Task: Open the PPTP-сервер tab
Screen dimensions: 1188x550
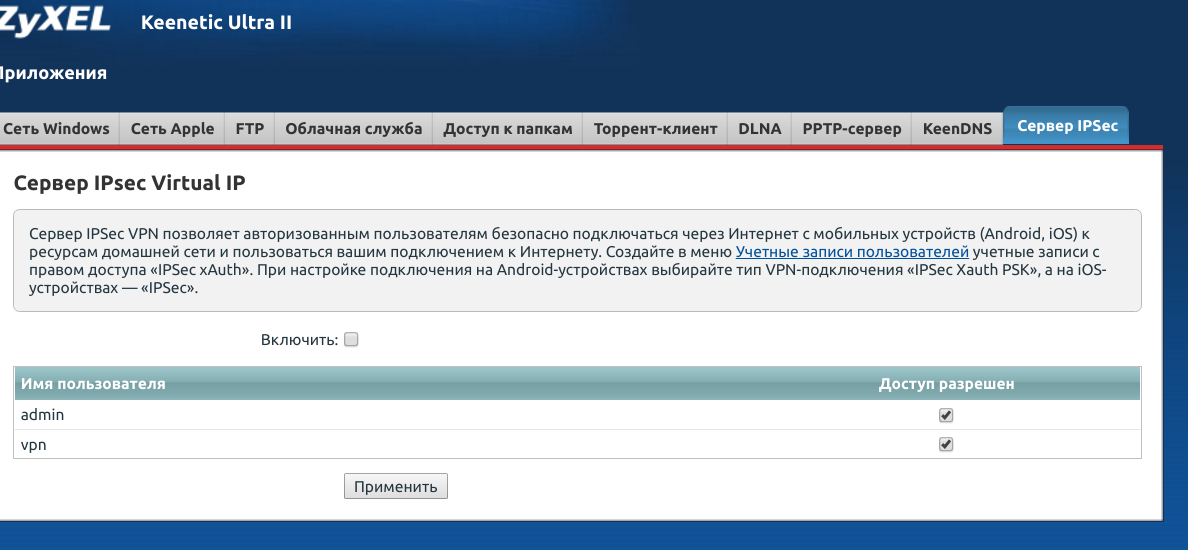Action: [852, 129]
